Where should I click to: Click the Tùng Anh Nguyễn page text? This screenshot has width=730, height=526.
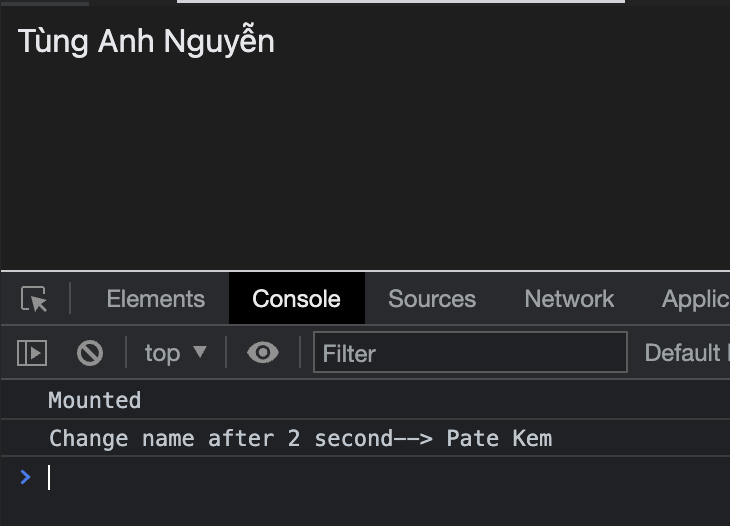(x=146, y=41)
